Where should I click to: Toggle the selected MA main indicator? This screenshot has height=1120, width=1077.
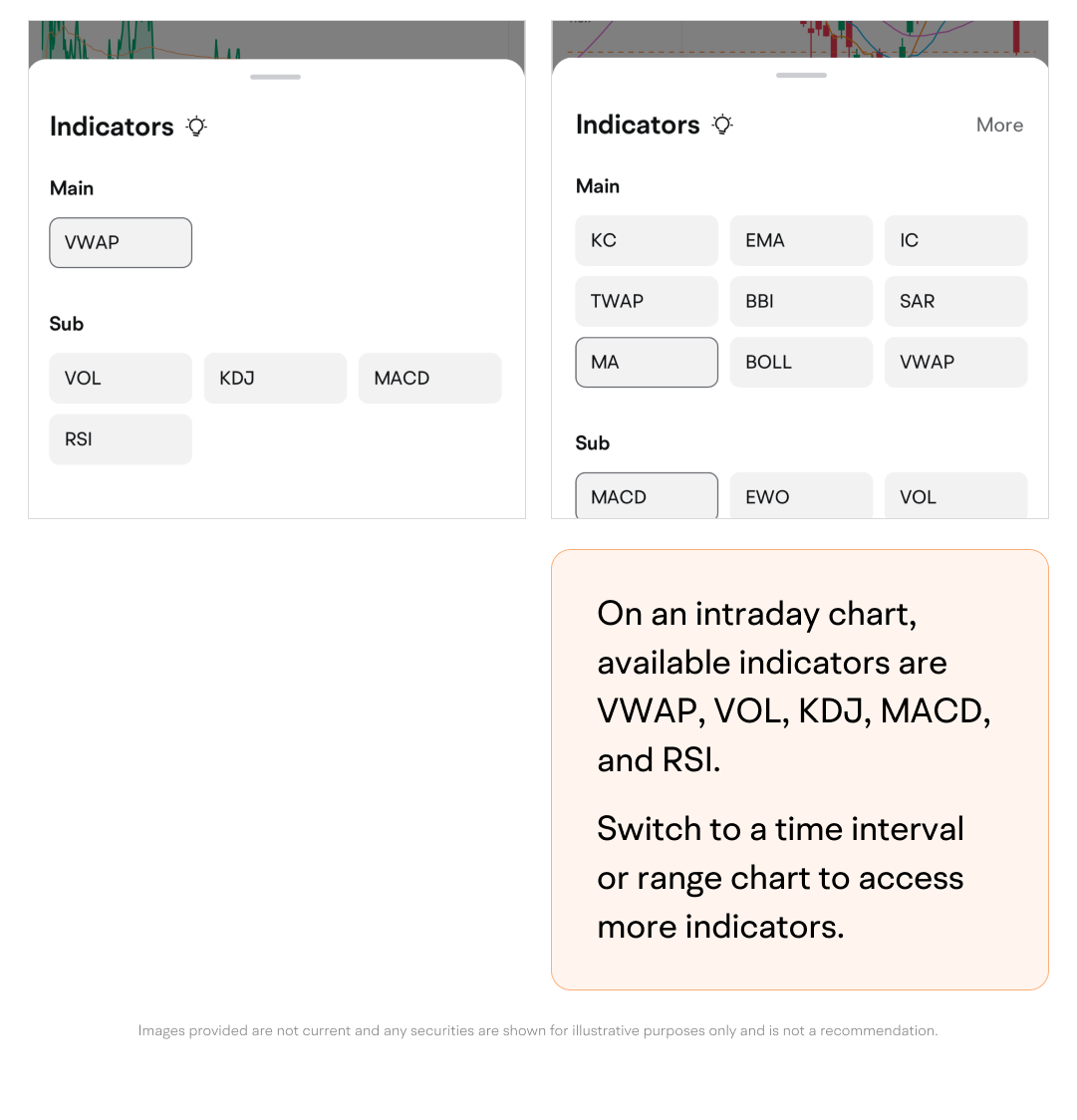coord(647,362)
